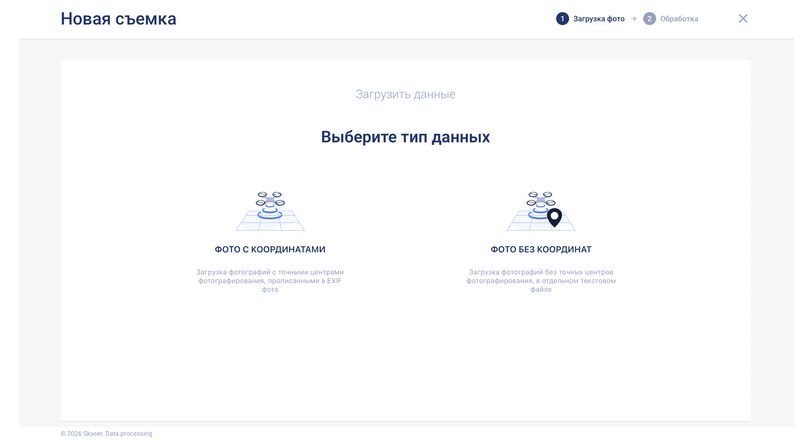Click the Skyeer Data processing footer text
This screenshot has height=440, width=812.
pyautogui.click(x=106, y=433)
